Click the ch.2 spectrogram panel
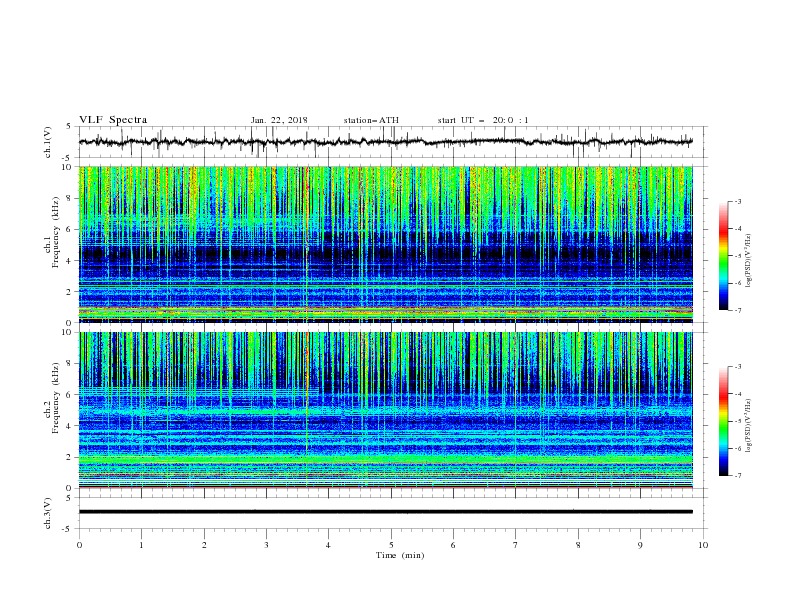The width and height of the screenshot is (792, 612). [x=385, y=410]
